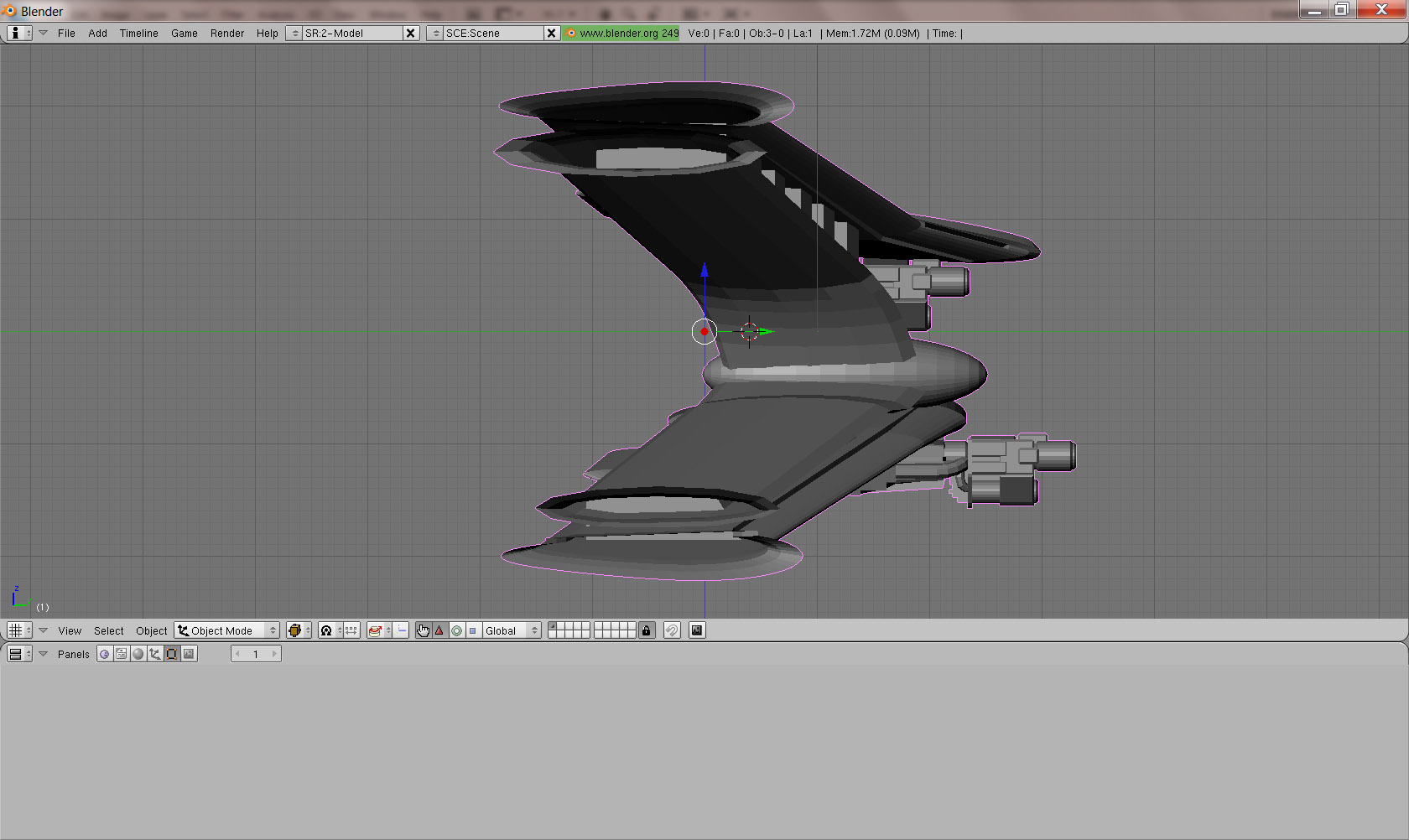Click the translate manipulator triangle icon

click(439, 630)
